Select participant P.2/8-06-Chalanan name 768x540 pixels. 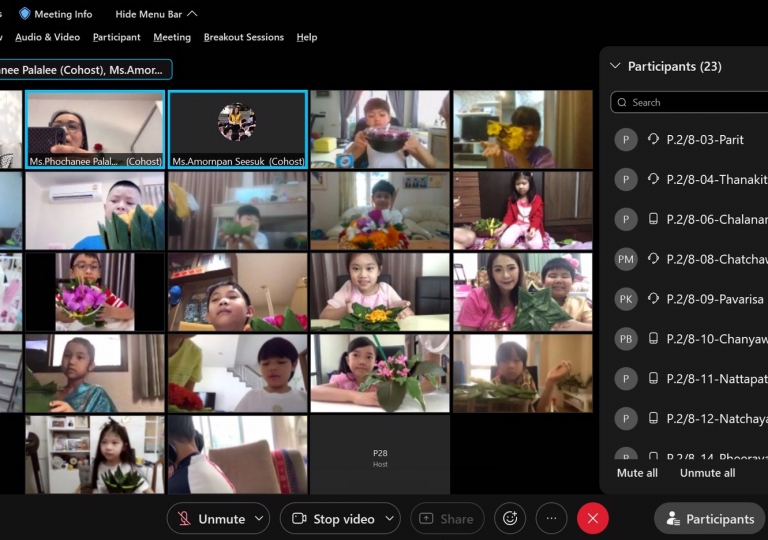(x=717, y=219)
